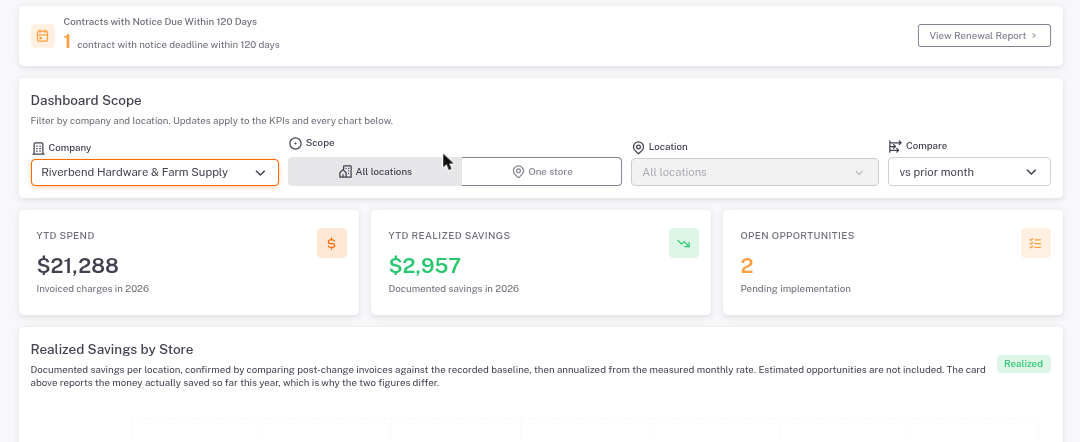Image resolution: width=1080 pixels, height=442 pixels.
Task: Click the map pin icon in One store
Action: pos(519,171)
